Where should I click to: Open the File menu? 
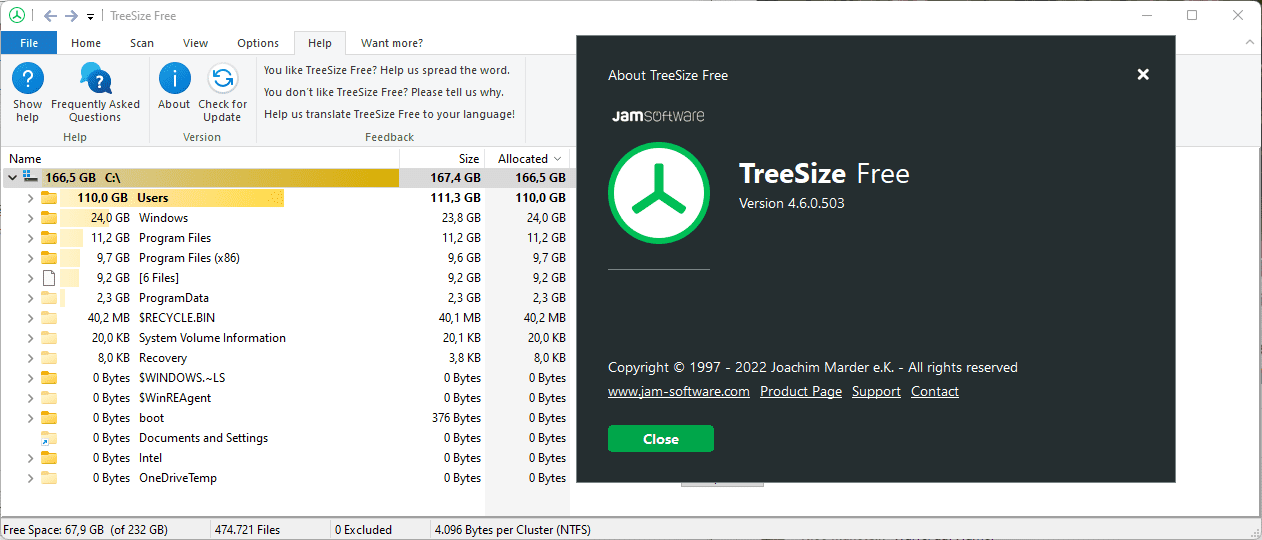point(29,43)
